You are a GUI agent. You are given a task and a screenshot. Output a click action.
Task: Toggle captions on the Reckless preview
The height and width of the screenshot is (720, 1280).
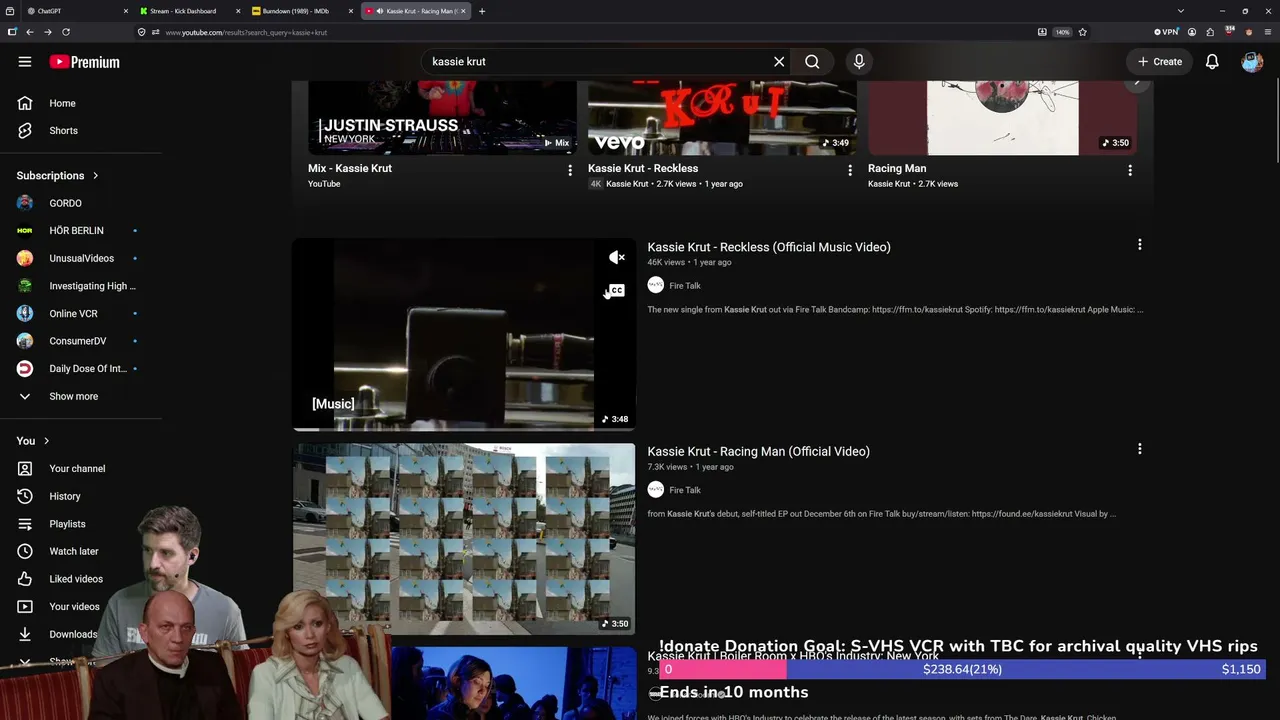click(617, 291)
